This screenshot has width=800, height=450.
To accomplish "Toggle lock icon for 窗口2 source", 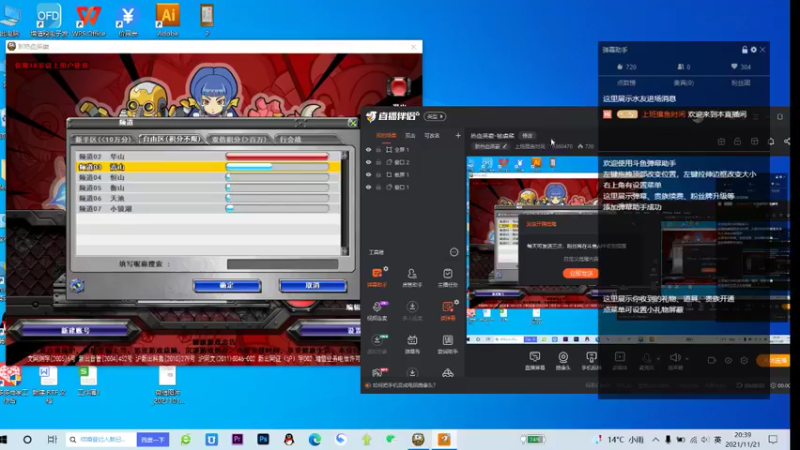I will pyautogui.click(x=379, y=162).
